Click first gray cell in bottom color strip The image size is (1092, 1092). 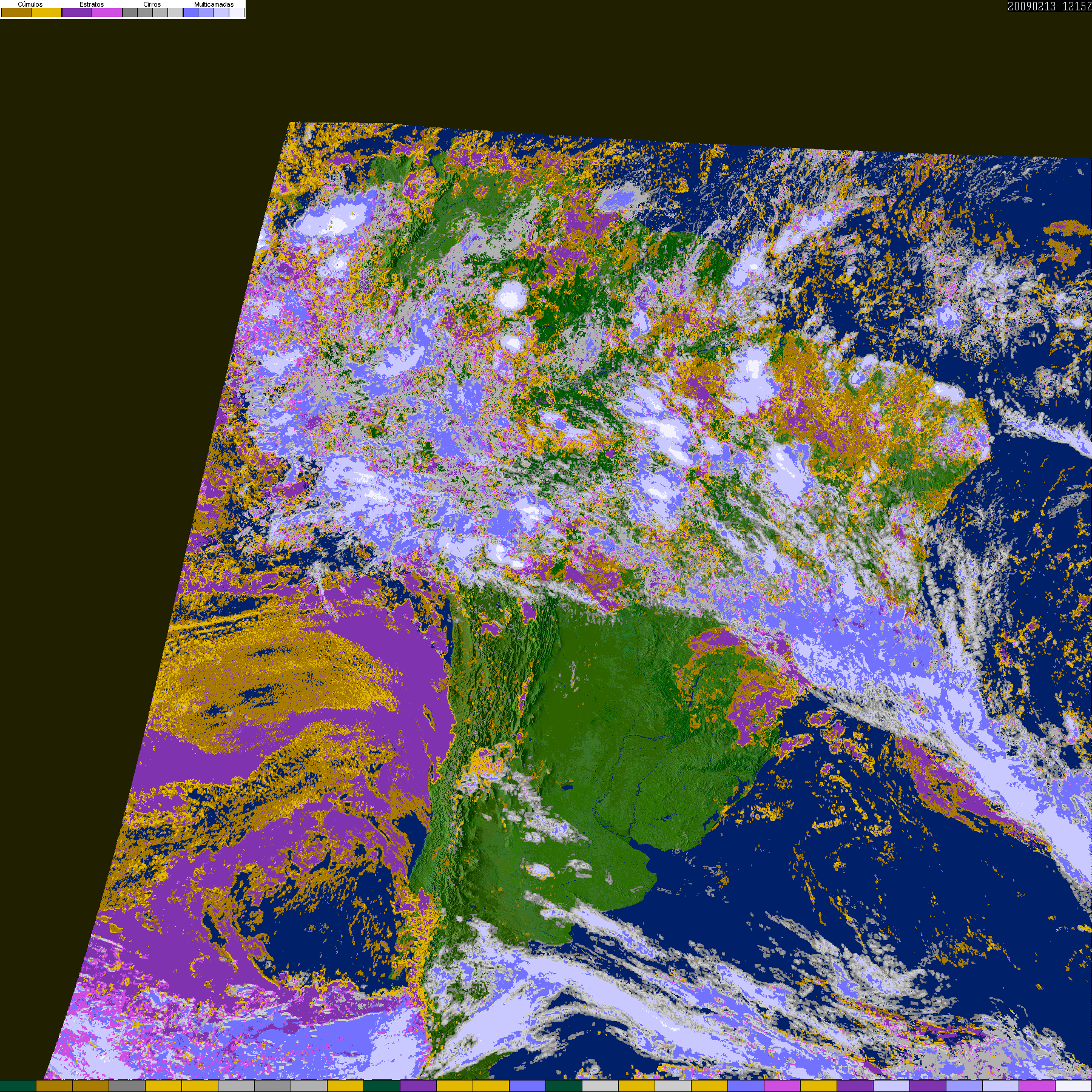point(127,1086)
